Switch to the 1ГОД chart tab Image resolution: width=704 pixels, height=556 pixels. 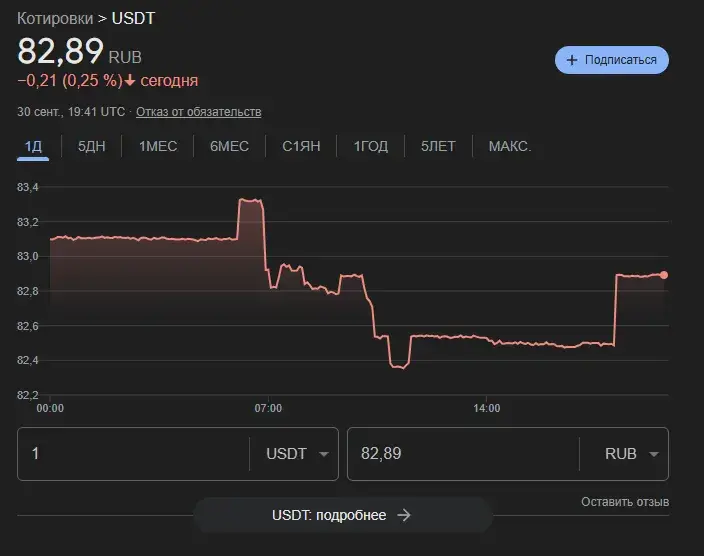(x=371, y=146)
